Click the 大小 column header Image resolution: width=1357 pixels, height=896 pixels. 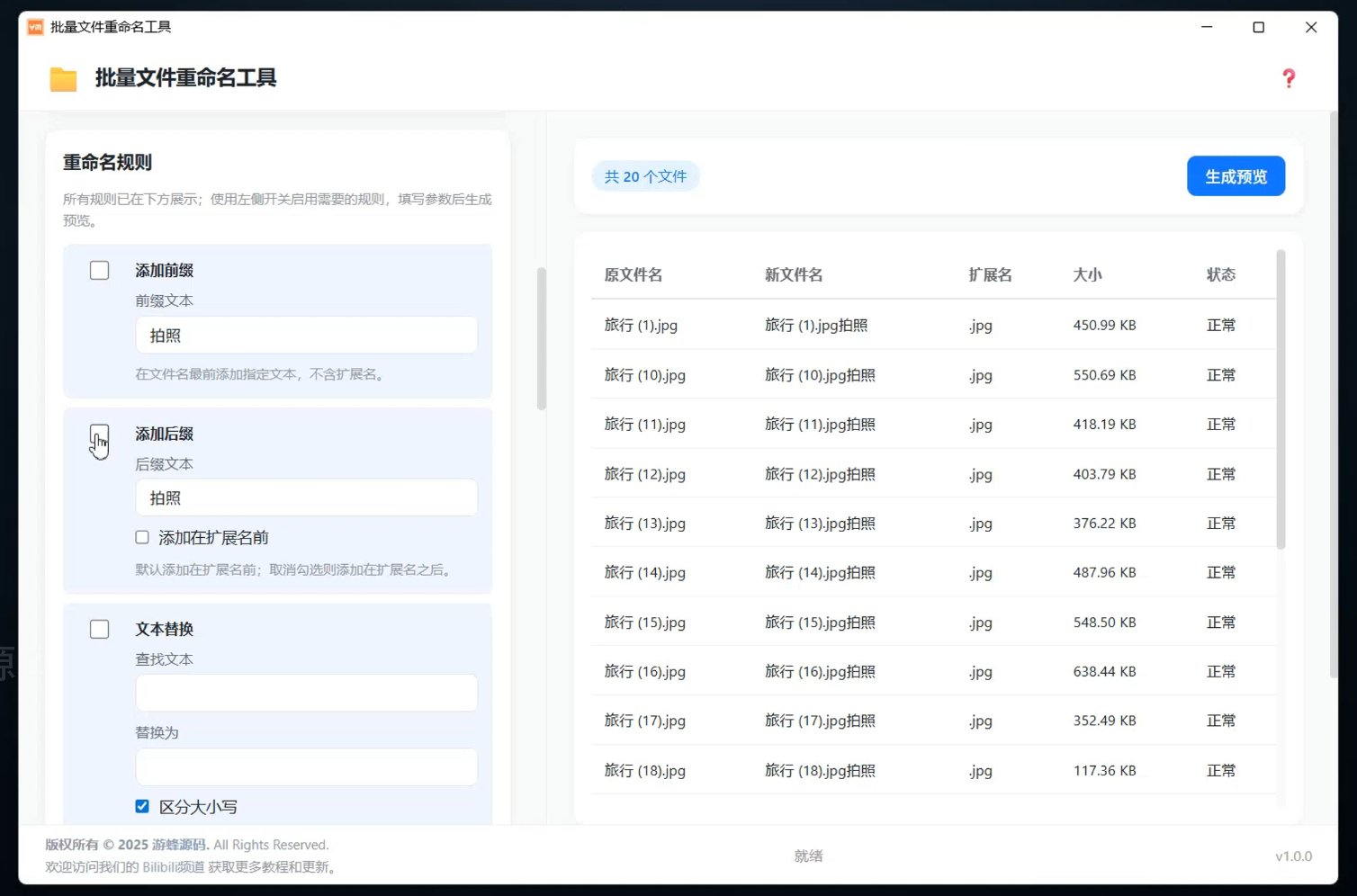click(x=1087, y=274)
